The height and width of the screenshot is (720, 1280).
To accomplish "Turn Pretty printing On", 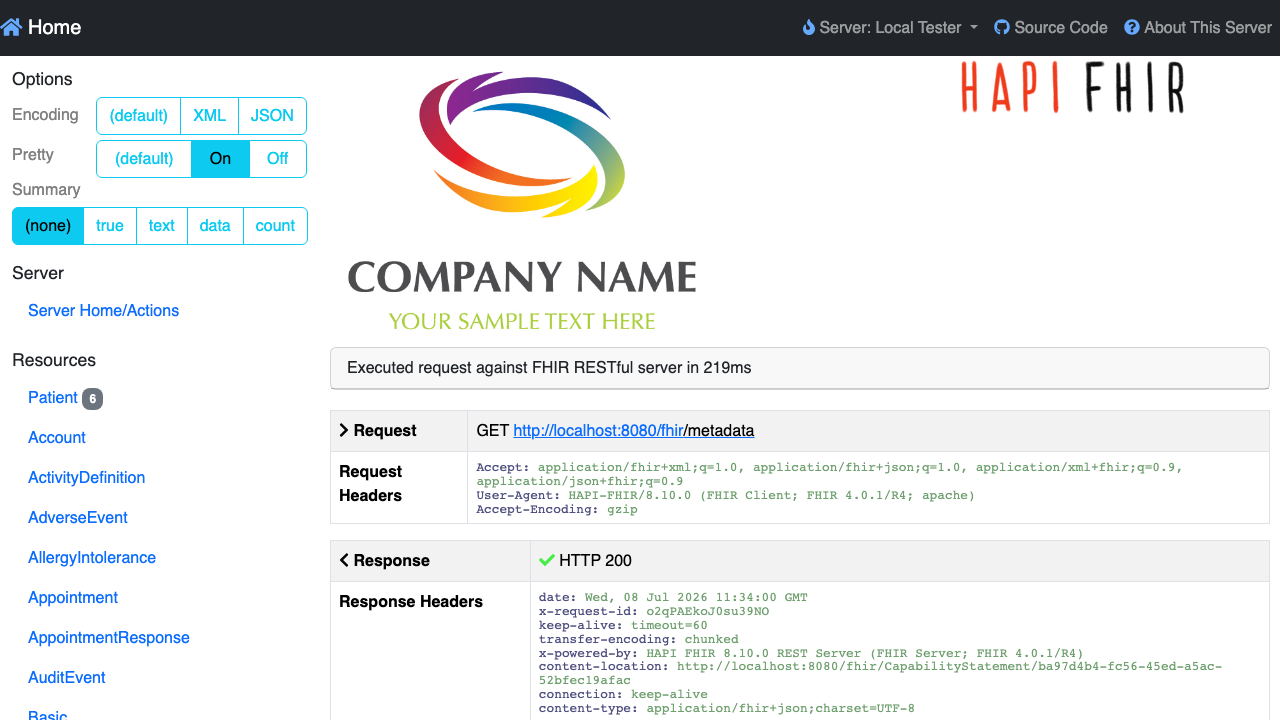I will coord(220,158).
